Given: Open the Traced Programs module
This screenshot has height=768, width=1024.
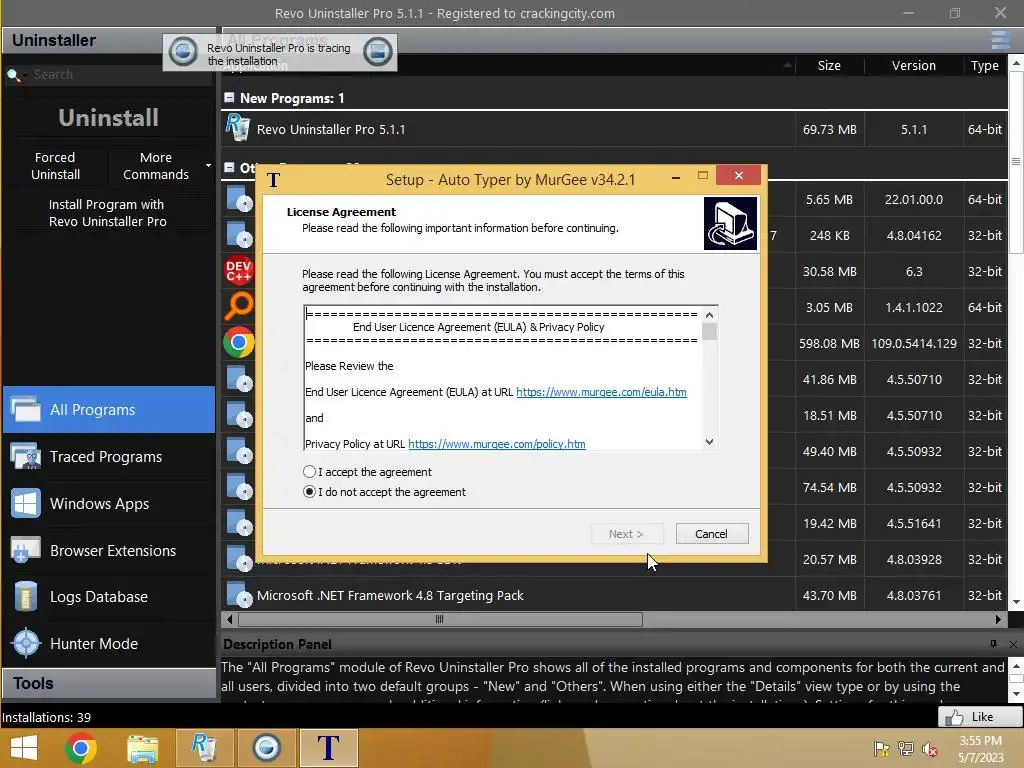Looking at the screenshot, I should point(109,456).
